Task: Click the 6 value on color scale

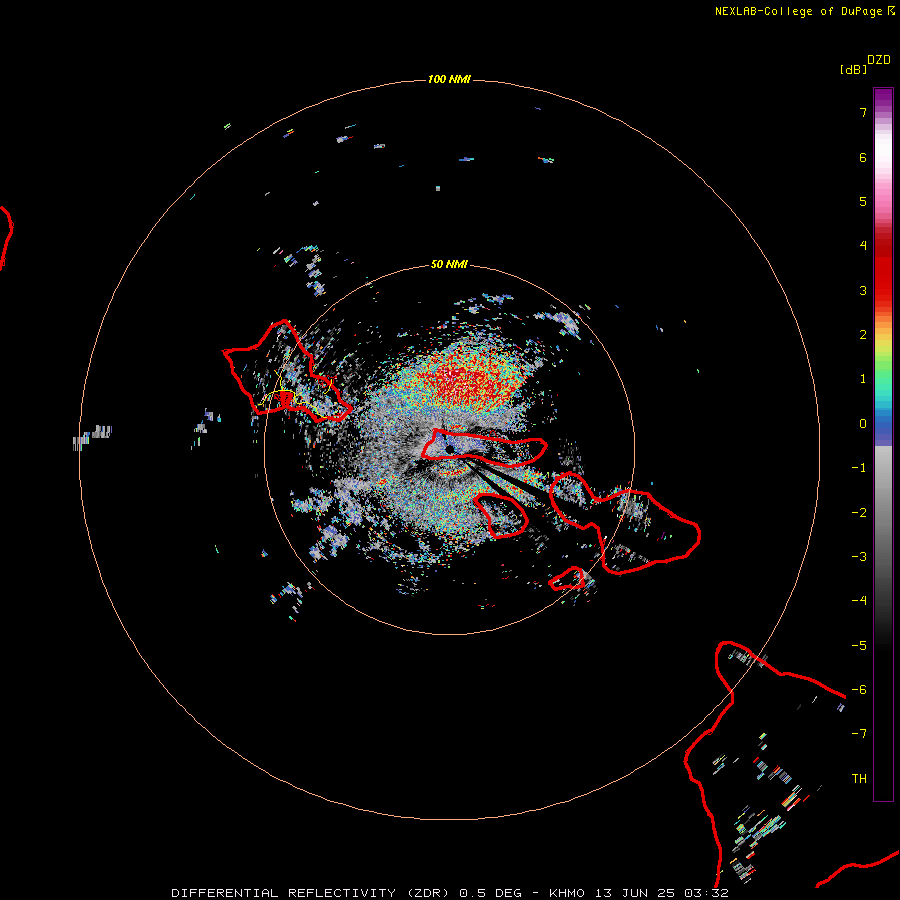Action: [863, 157]
